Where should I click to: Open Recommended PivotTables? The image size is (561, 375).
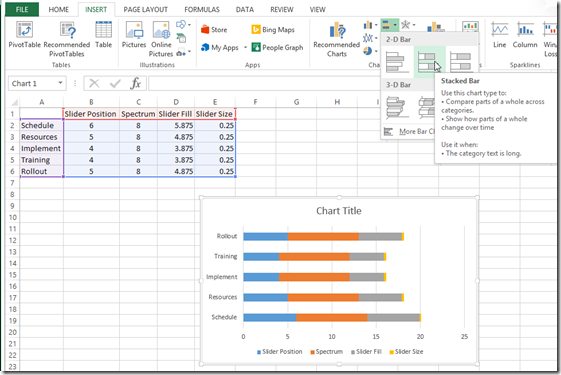[67, 39]
